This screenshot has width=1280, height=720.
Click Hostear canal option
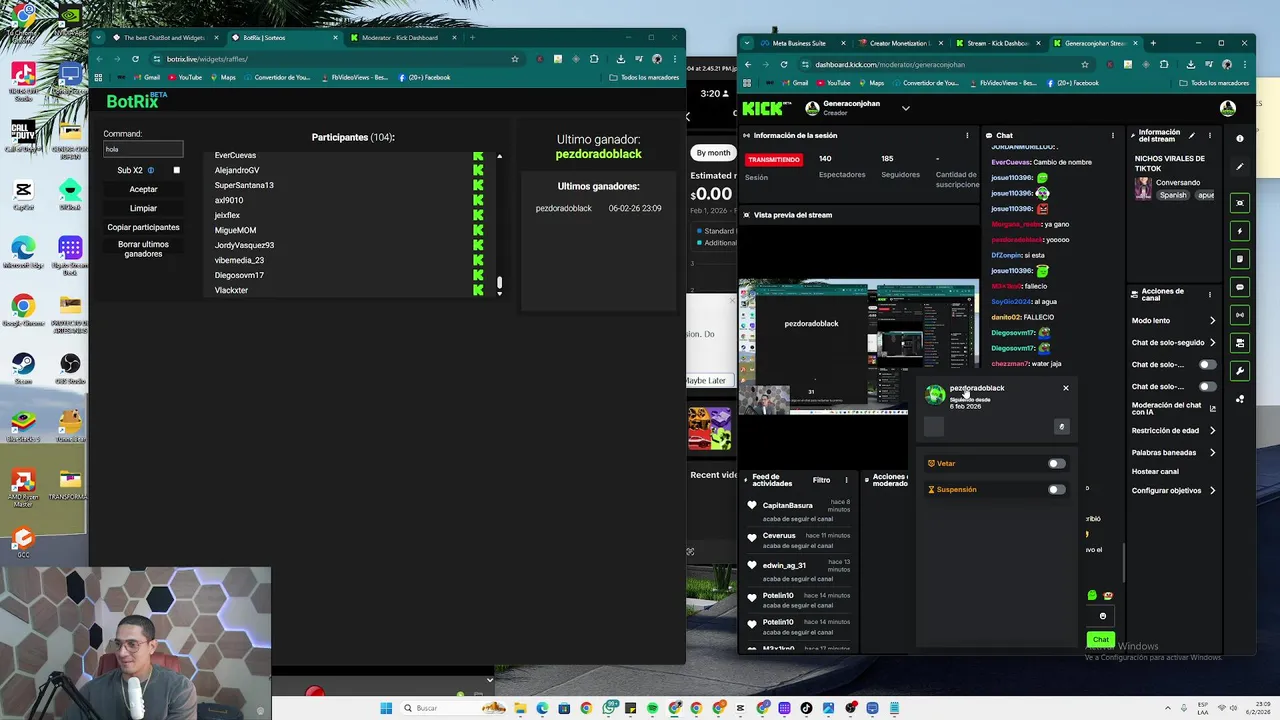[1155, 471]
